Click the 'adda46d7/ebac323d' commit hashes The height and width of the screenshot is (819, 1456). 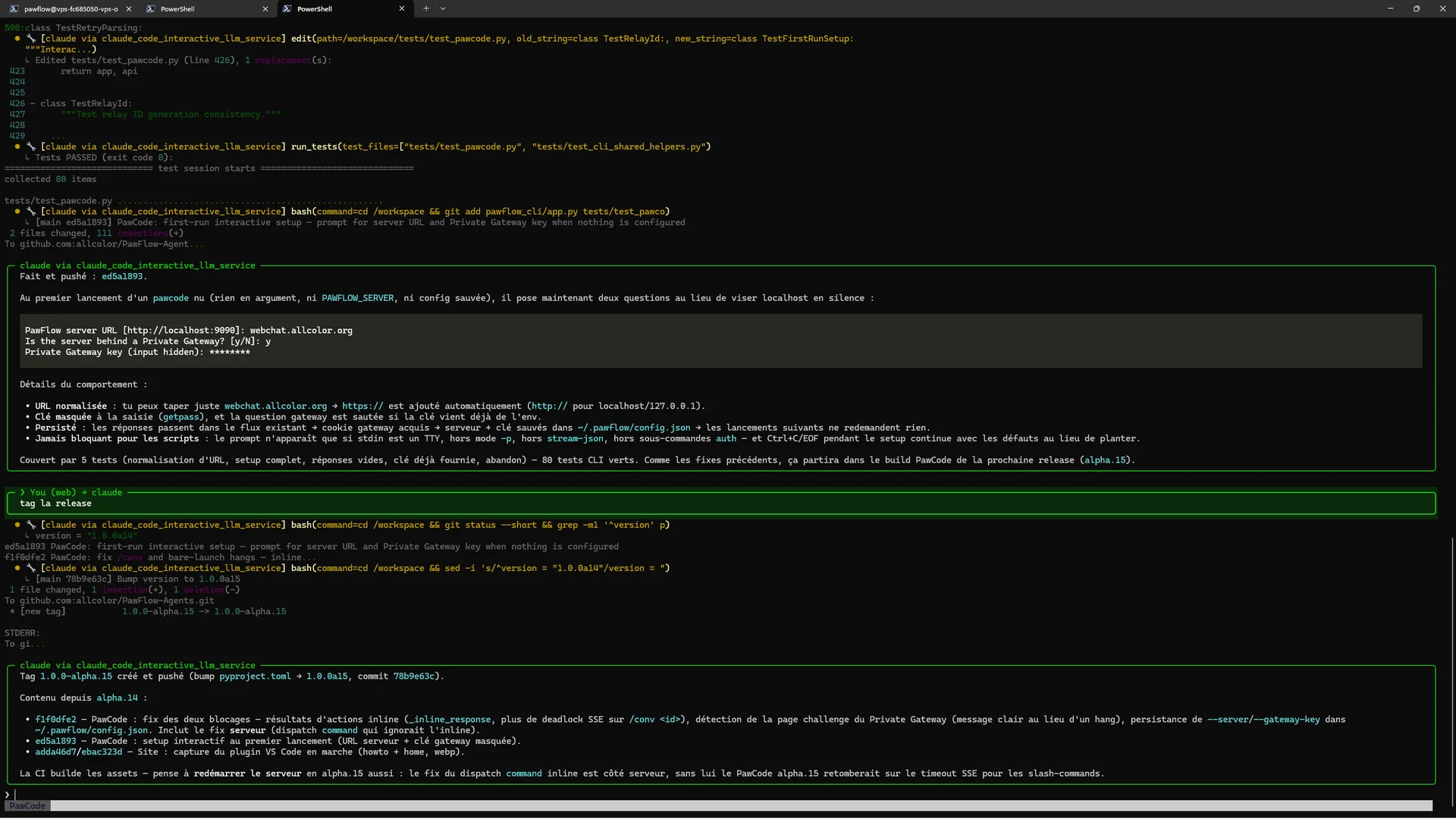pyautogui.click(x=78, y=752)
